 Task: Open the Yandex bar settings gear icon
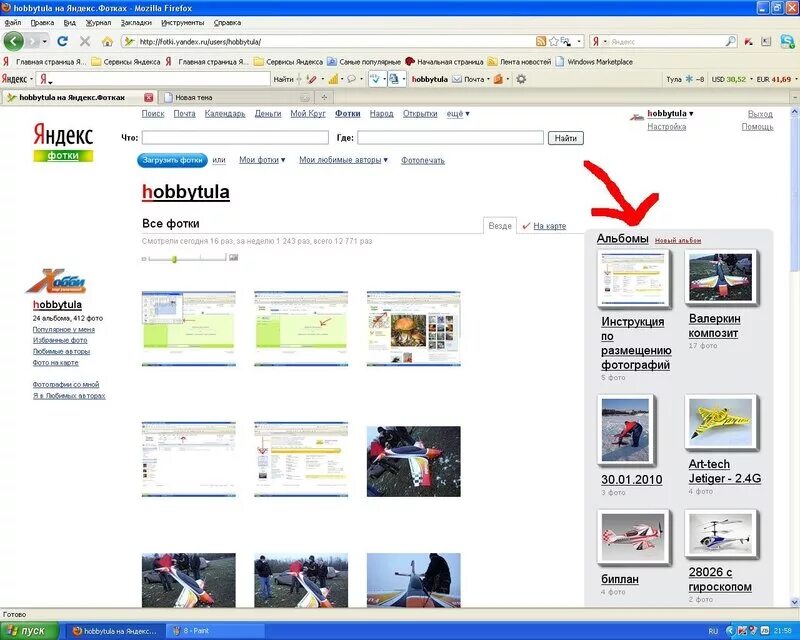click(521, 79)
